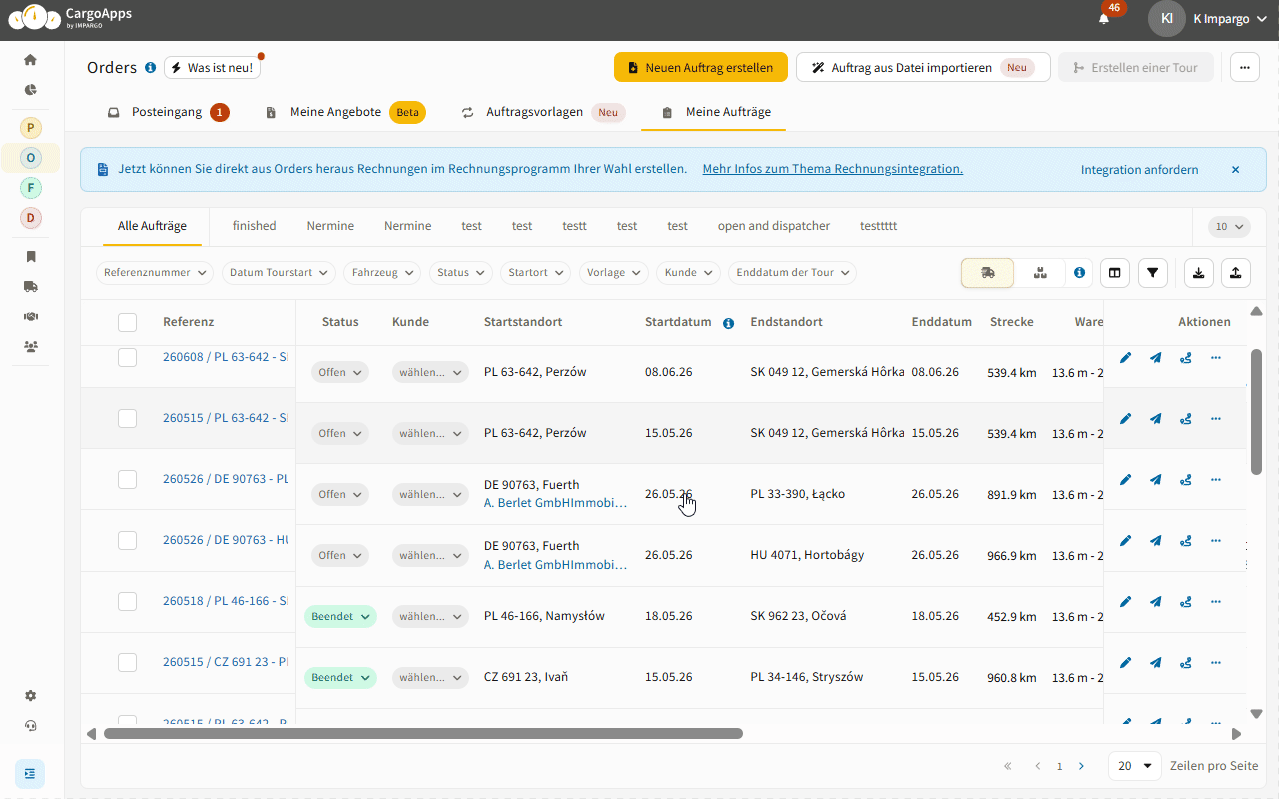Image resolution: width=1279 pixels, height=799 pixels.
Task: Check the box for order 260526 to Hortobágy
Action: pos(127,541)
